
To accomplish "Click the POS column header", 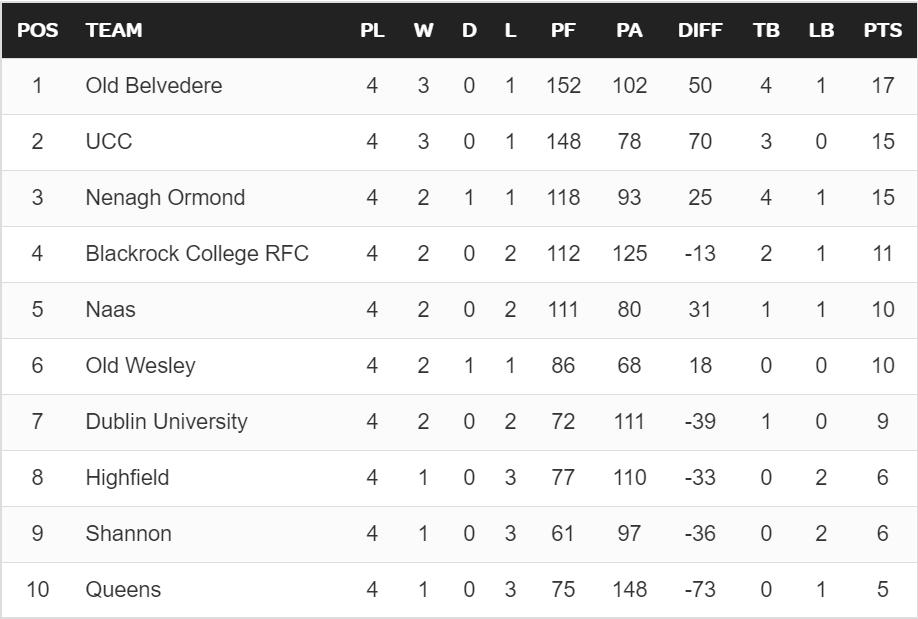I will [x=37, y=30].
